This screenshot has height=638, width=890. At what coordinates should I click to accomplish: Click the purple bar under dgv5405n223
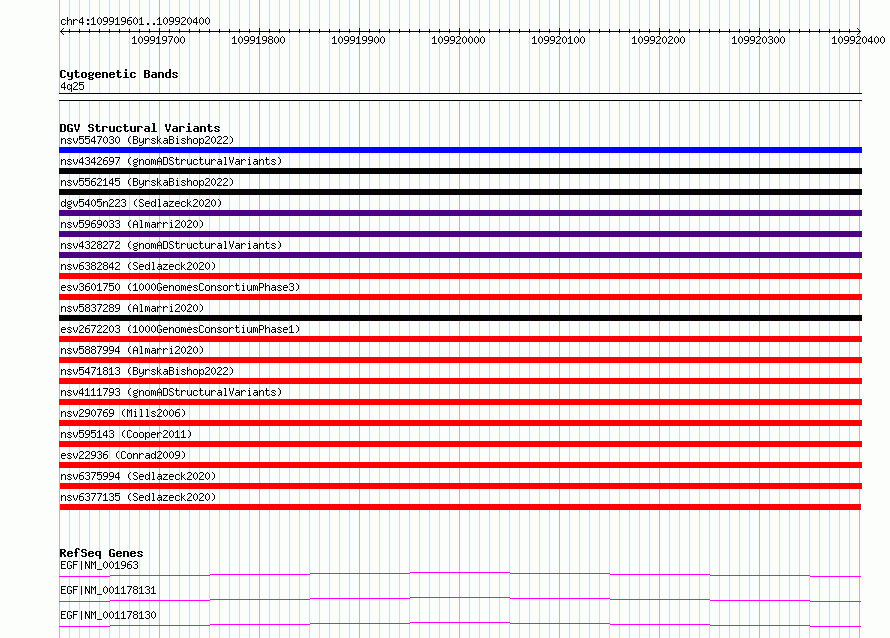pos(460,213)
